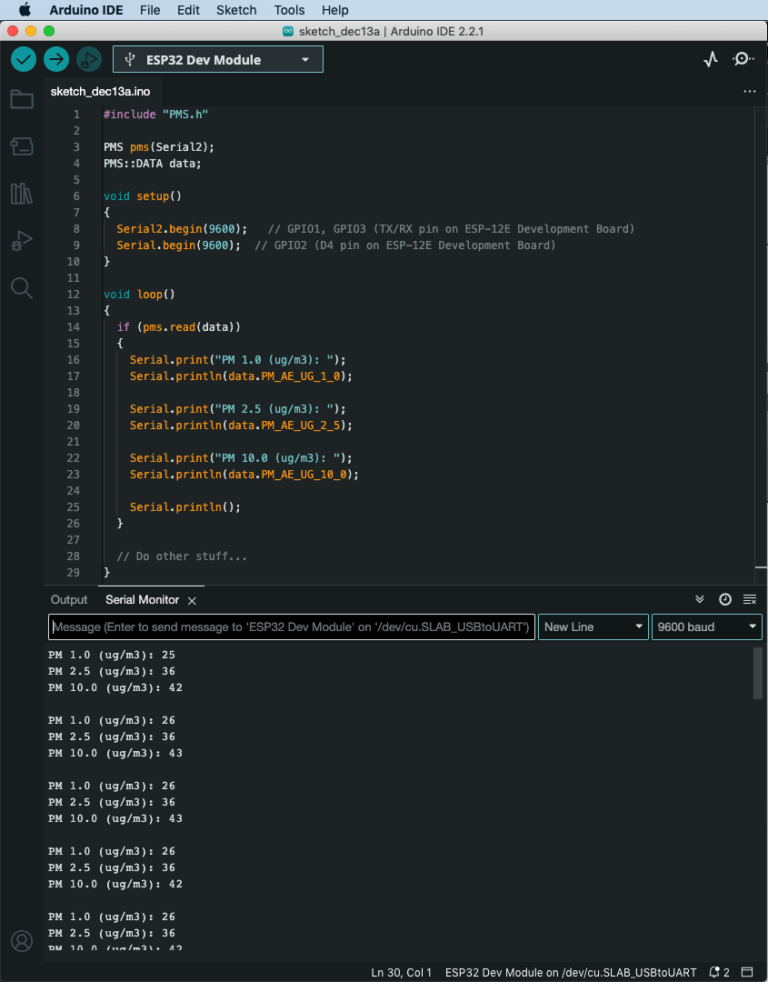Click the Upload arrow button
768x982 pixels.
tap(56, 60)
